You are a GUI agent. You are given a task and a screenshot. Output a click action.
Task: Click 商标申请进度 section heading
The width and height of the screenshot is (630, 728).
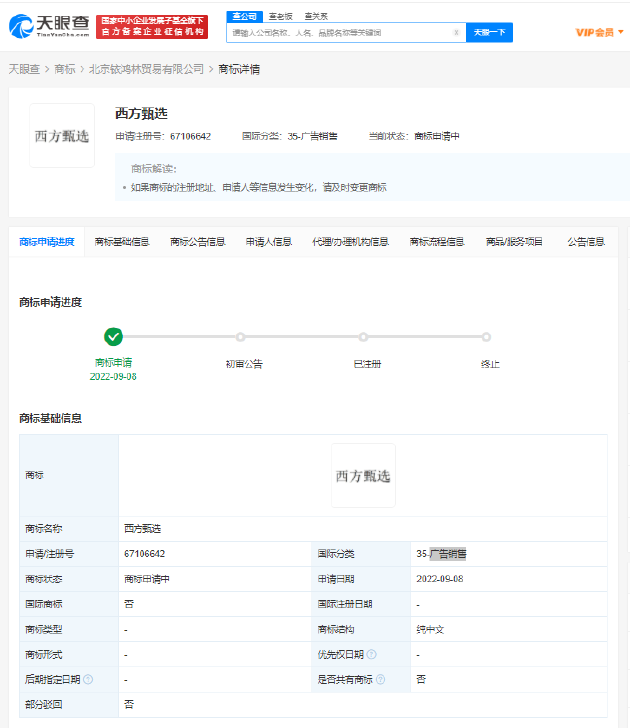click(x=51, y=302)
